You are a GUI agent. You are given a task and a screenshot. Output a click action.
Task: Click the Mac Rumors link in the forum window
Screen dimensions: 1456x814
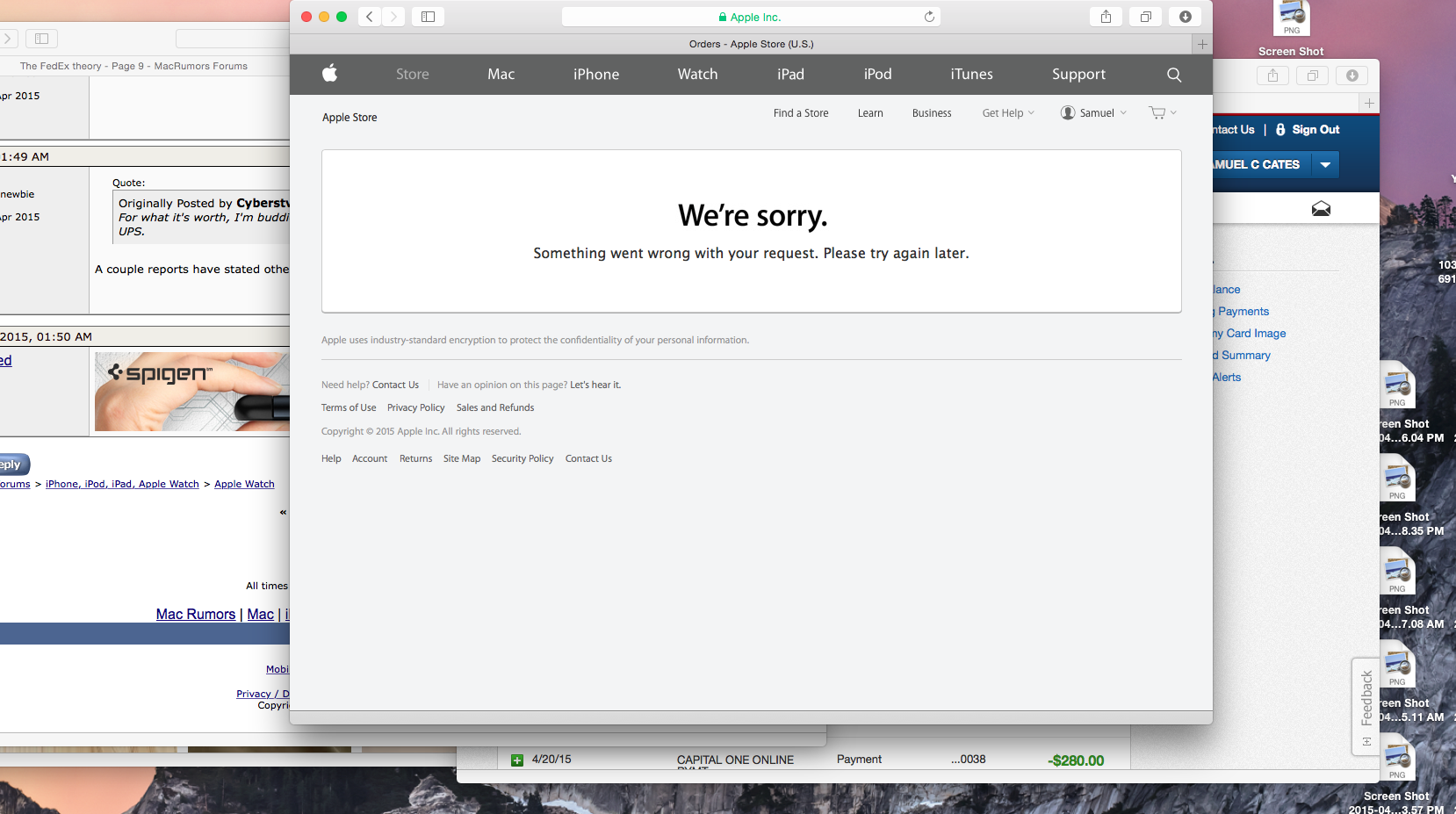point(196,615)
